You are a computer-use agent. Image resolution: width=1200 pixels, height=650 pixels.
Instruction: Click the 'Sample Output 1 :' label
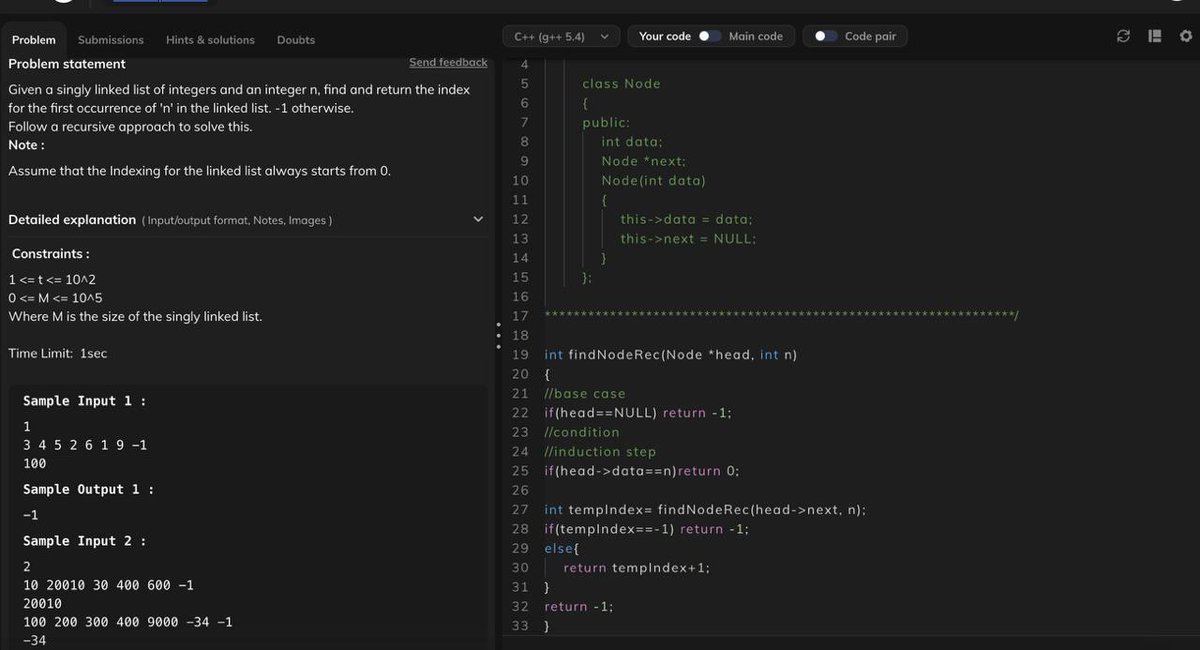(89, 489)
